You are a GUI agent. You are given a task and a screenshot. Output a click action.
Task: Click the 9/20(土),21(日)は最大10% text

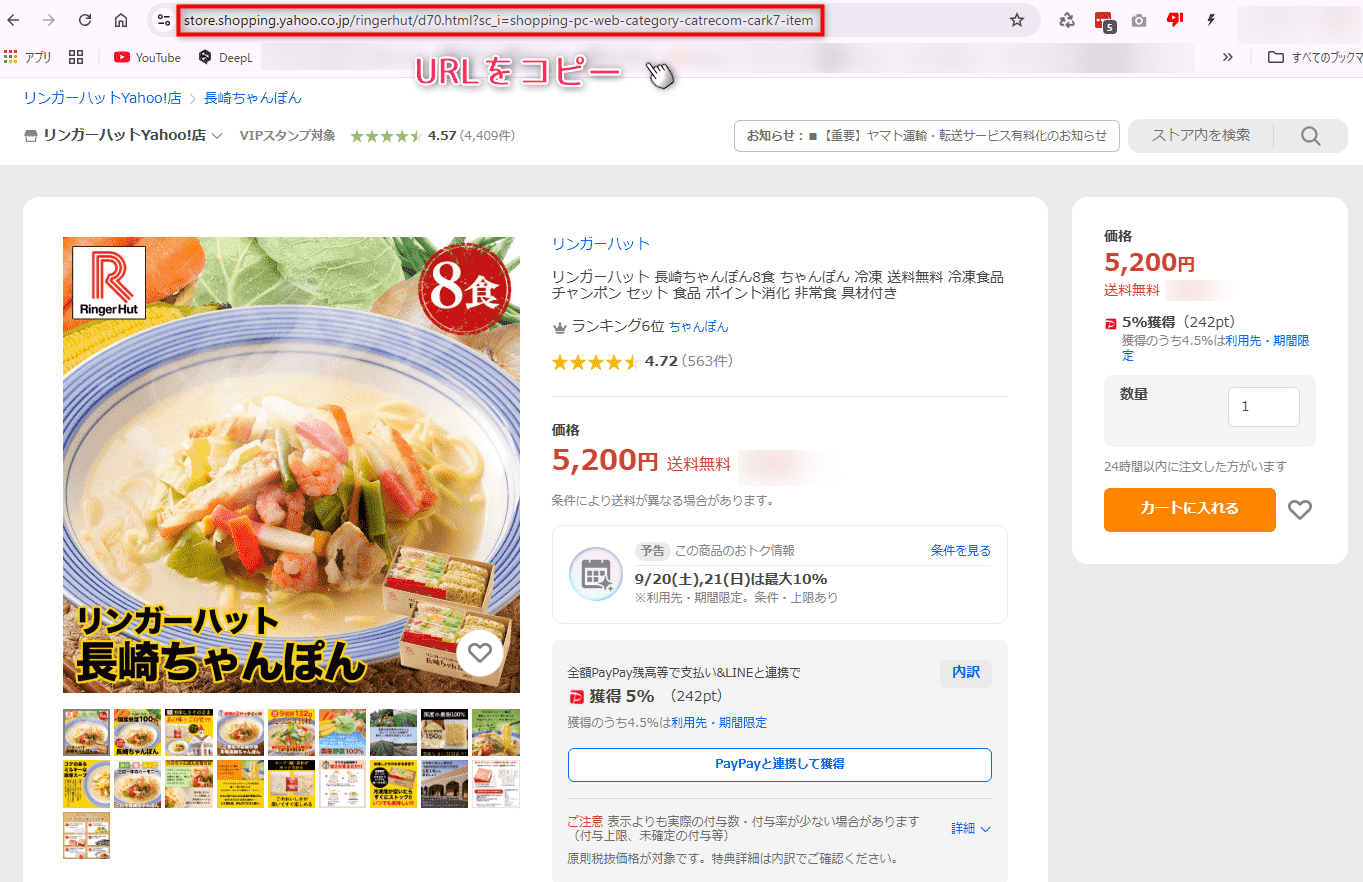[x=731, y=579]
